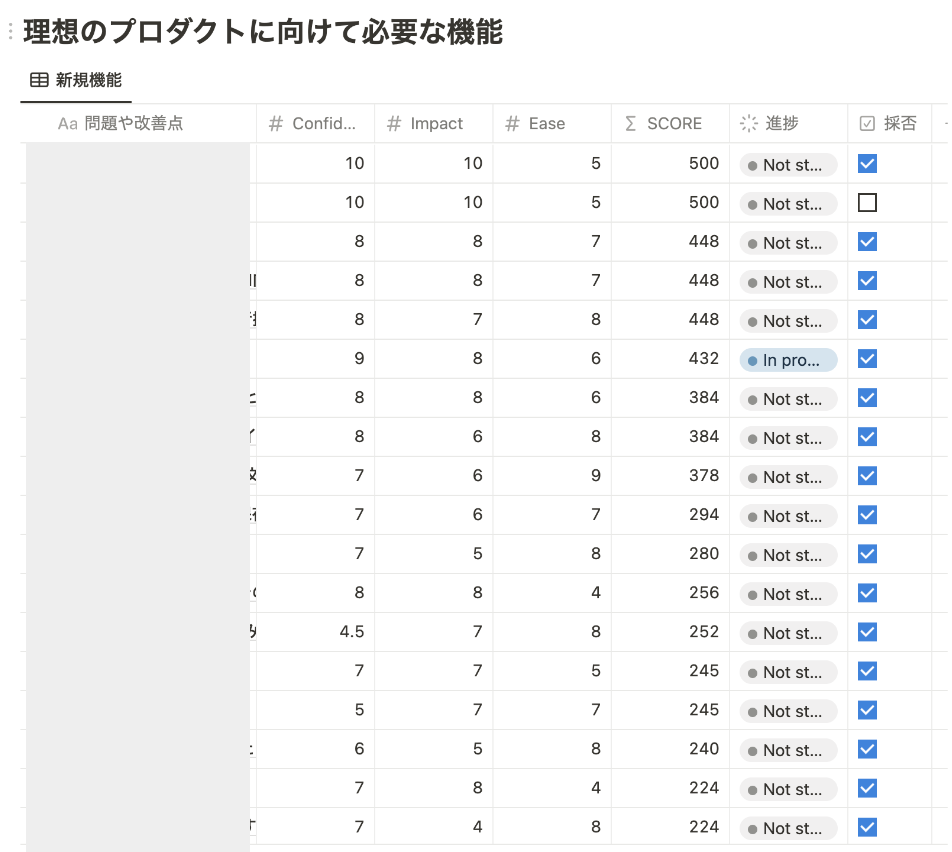952x852 pixels.
Task: Select the SCORE cell showing 432
Action: pos(670,358)
